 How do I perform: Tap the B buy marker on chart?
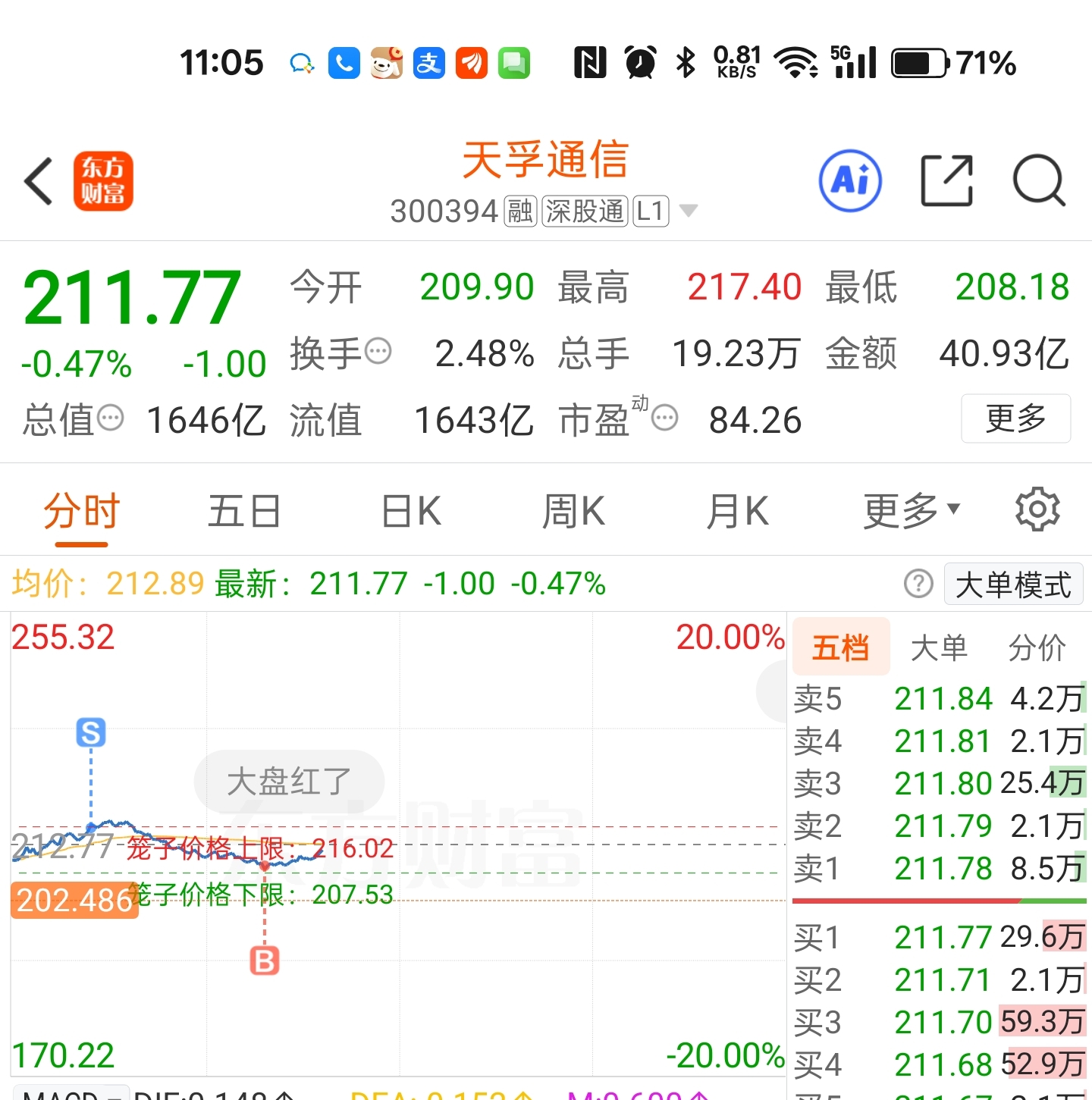265,961
